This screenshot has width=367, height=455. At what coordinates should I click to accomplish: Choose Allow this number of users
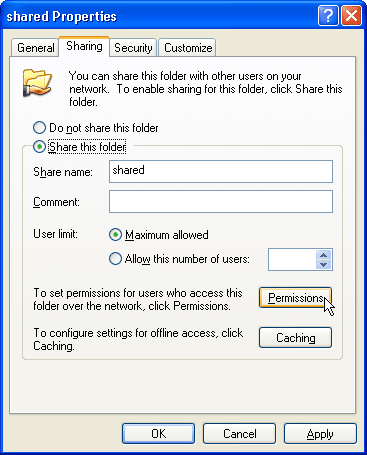(x=115, y=259)
